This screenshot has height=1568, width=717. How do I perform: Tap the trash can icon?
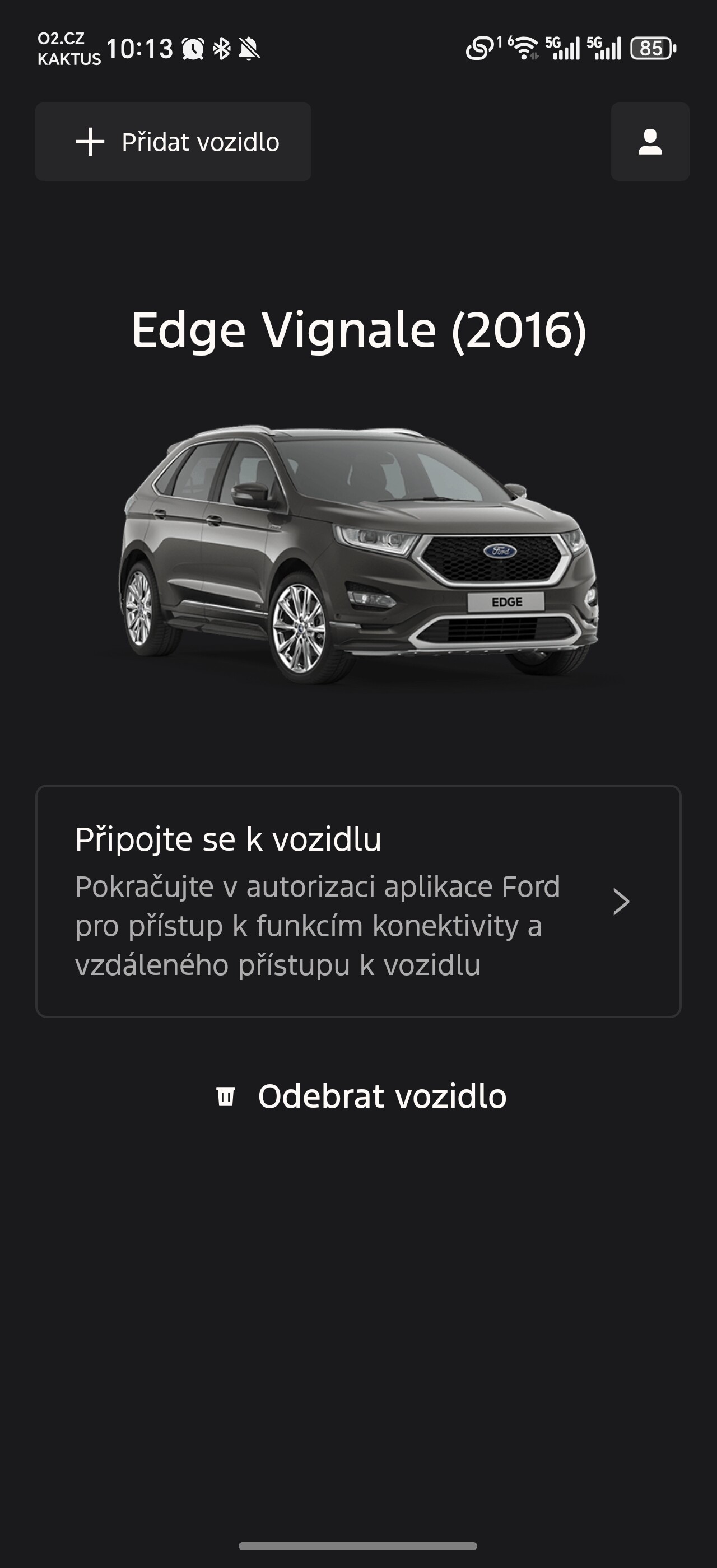tap(226, 1096)
